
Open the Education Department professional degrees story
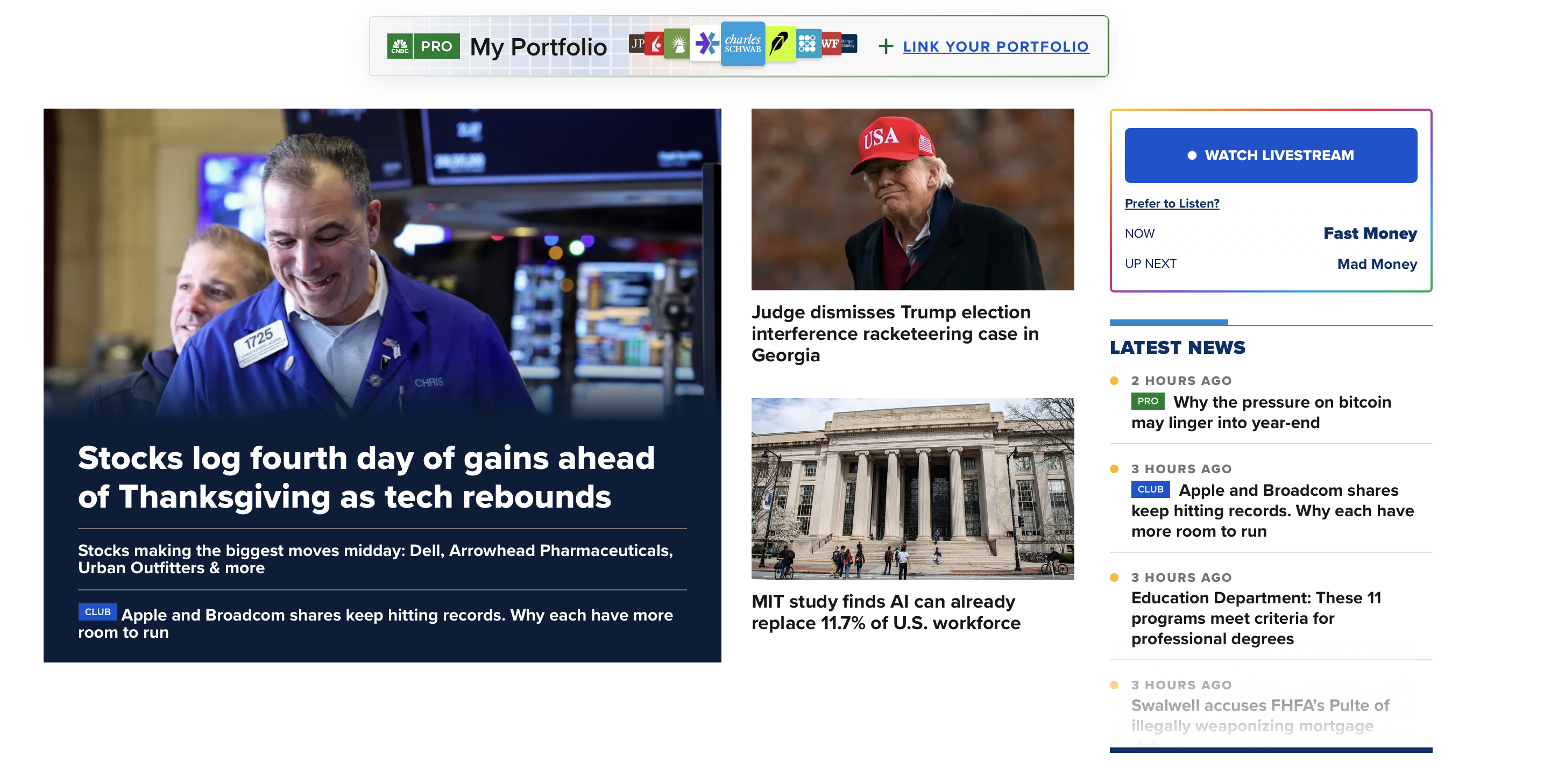(1256, 617)
